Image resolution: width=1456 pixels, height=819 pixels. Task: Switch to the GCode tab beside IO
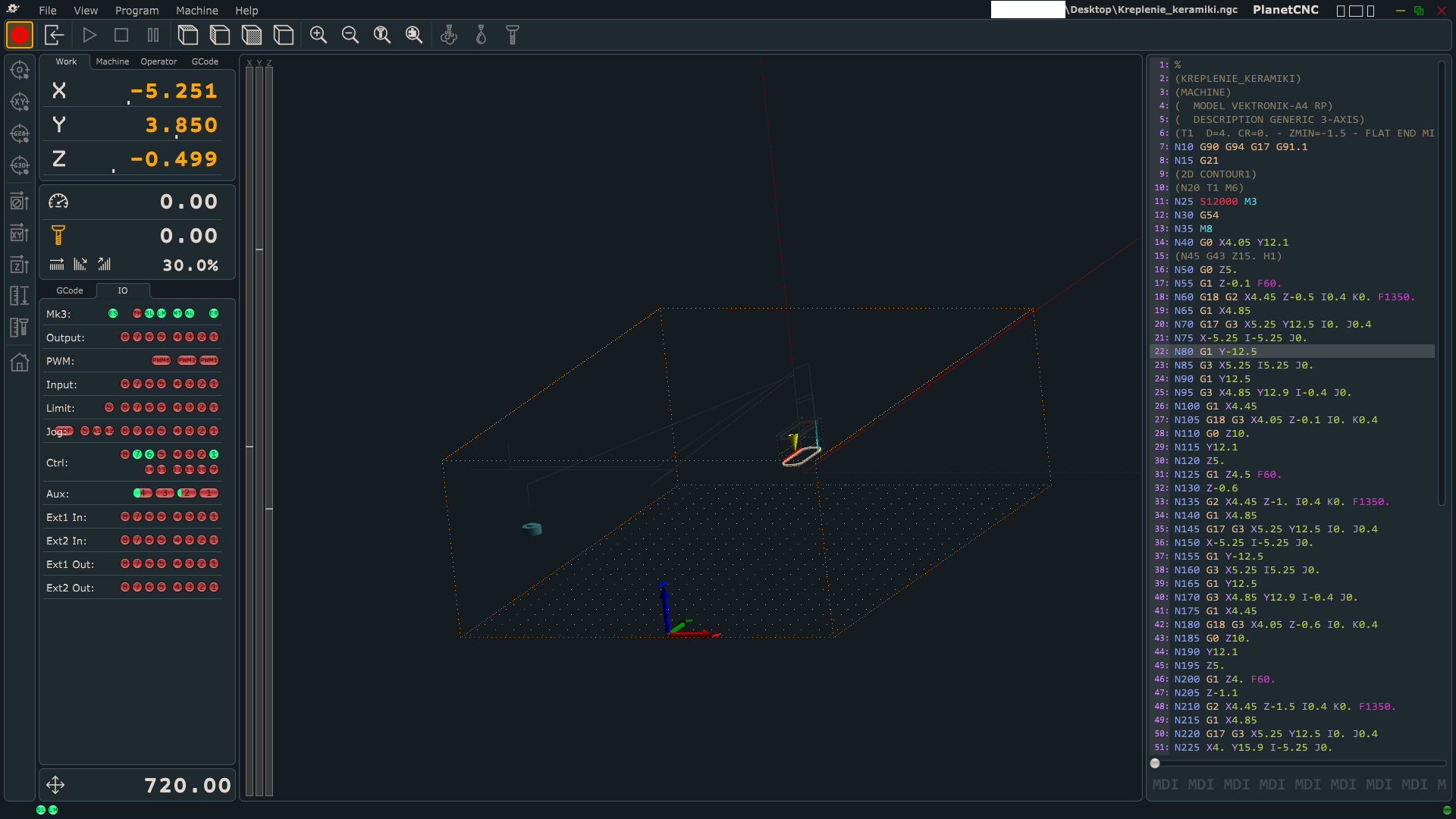click(70, 290)
